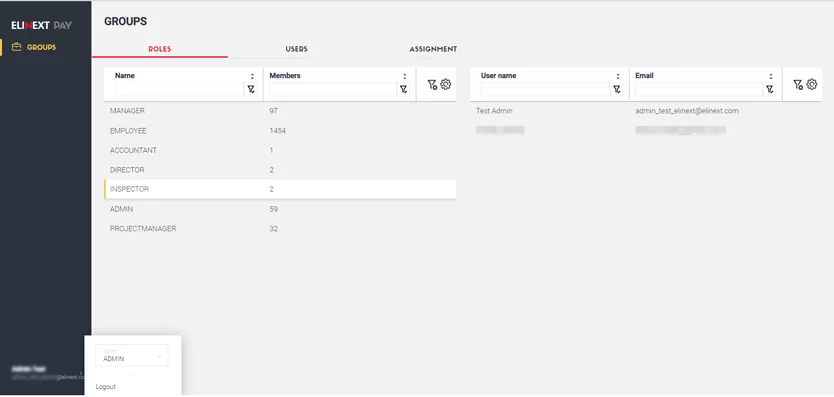The height and width of the screenshot is (397, 834).
Task: Click the Email filter input field
Action: [x=699, y=89]
